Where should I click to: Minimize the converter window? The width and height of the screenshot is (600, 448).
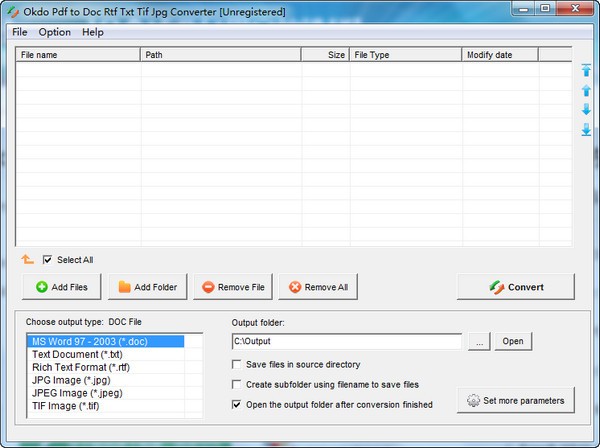pyautogui.click(x=523, y=8)
